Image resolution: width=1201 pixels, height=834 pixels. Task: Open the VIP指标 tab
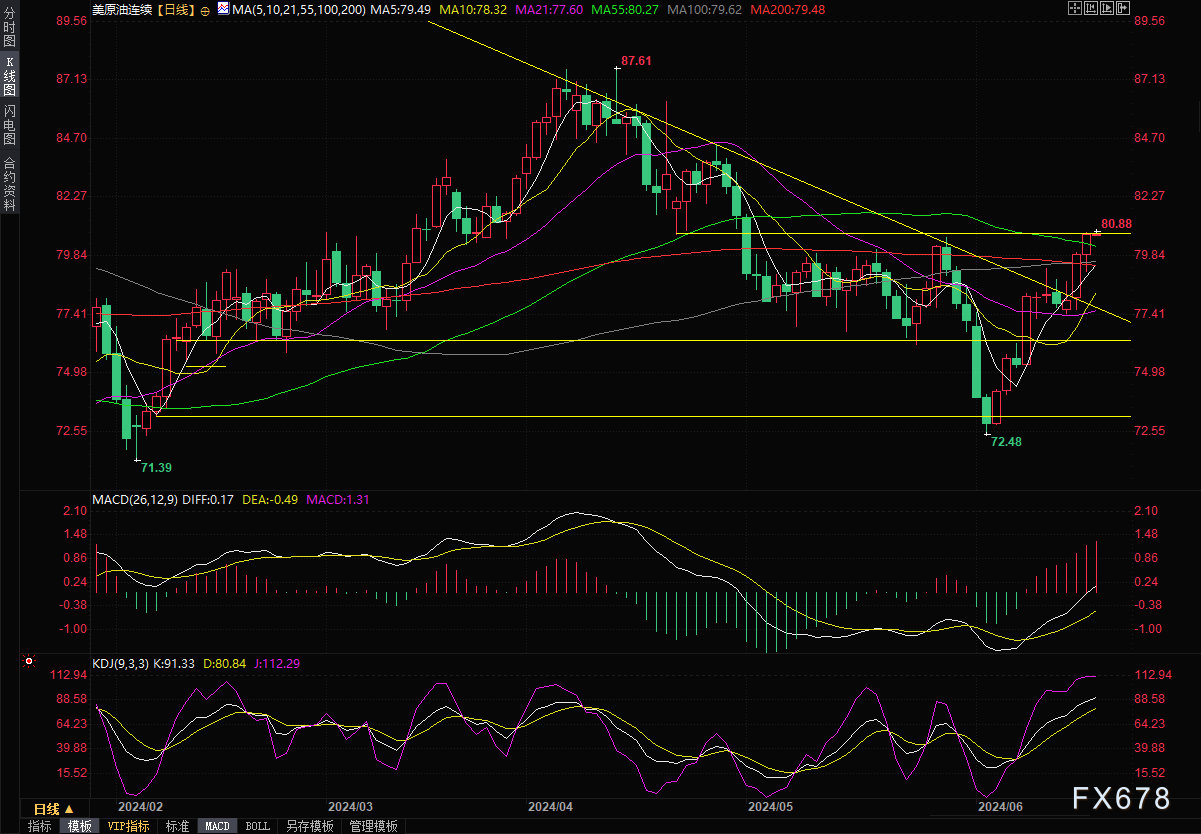(128, 826)
